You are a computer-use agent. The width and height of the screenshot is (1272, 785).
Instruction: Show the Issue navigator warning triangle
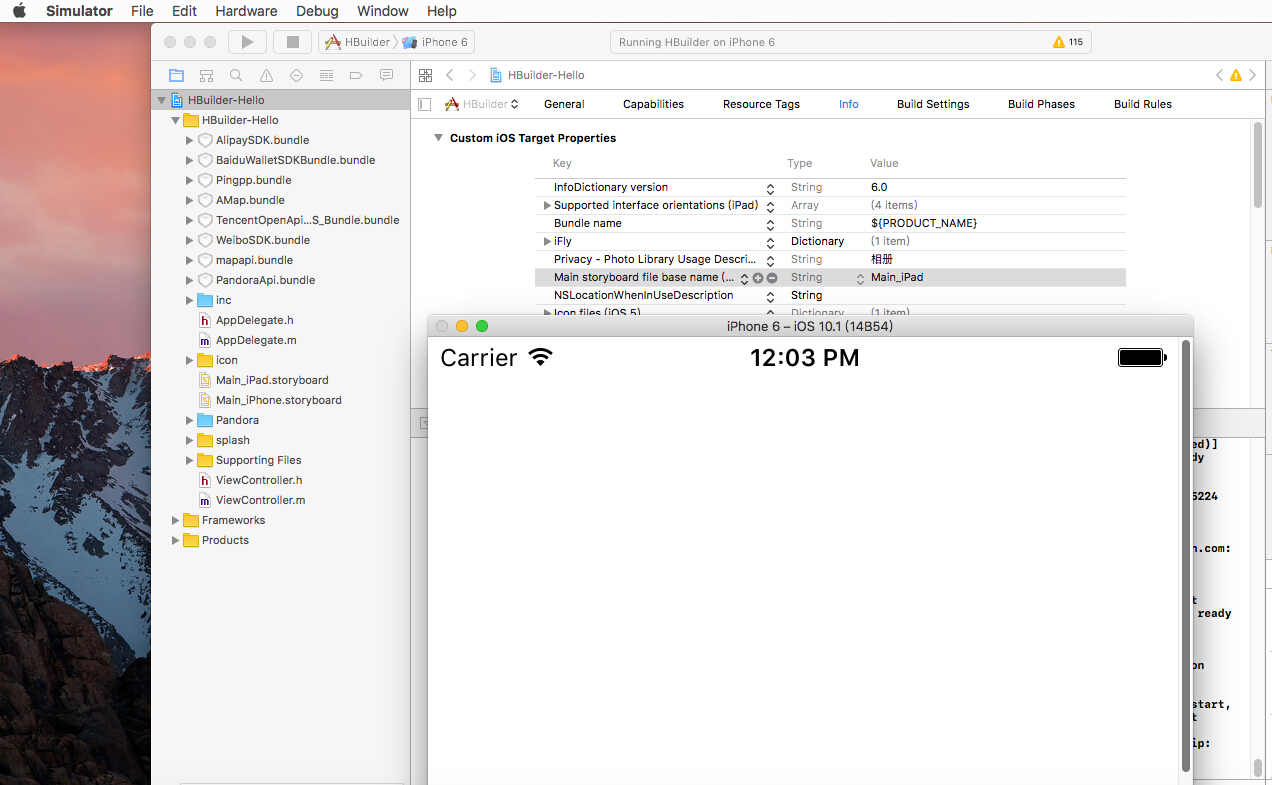266,75
